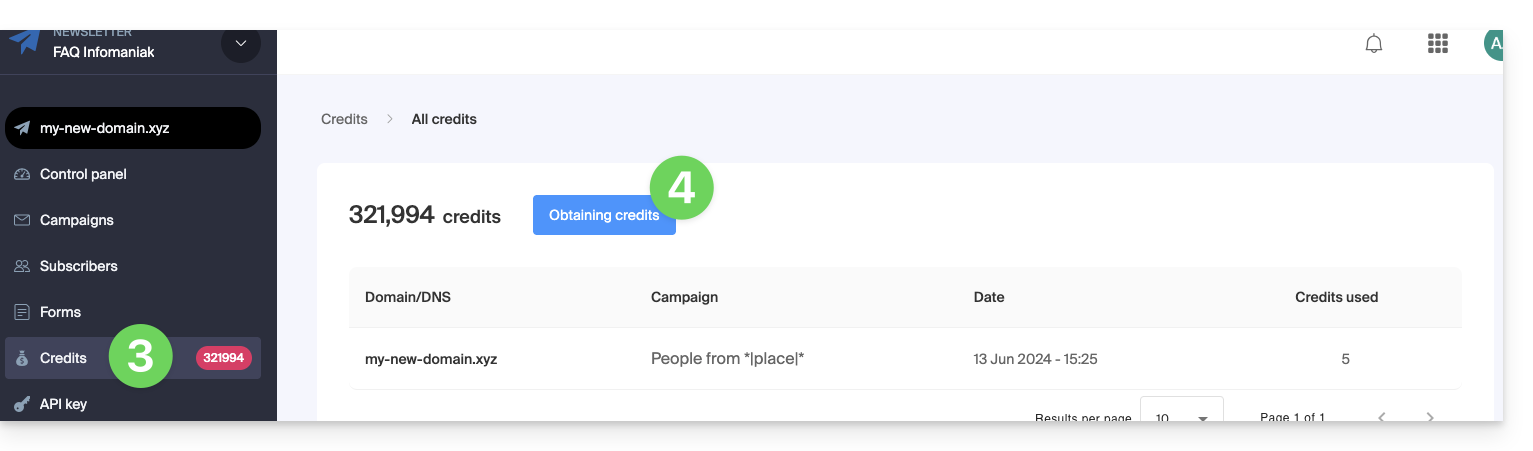Click the Credits money bag icon
Viewport: 1533px width, 451px height.
(22, 358)
